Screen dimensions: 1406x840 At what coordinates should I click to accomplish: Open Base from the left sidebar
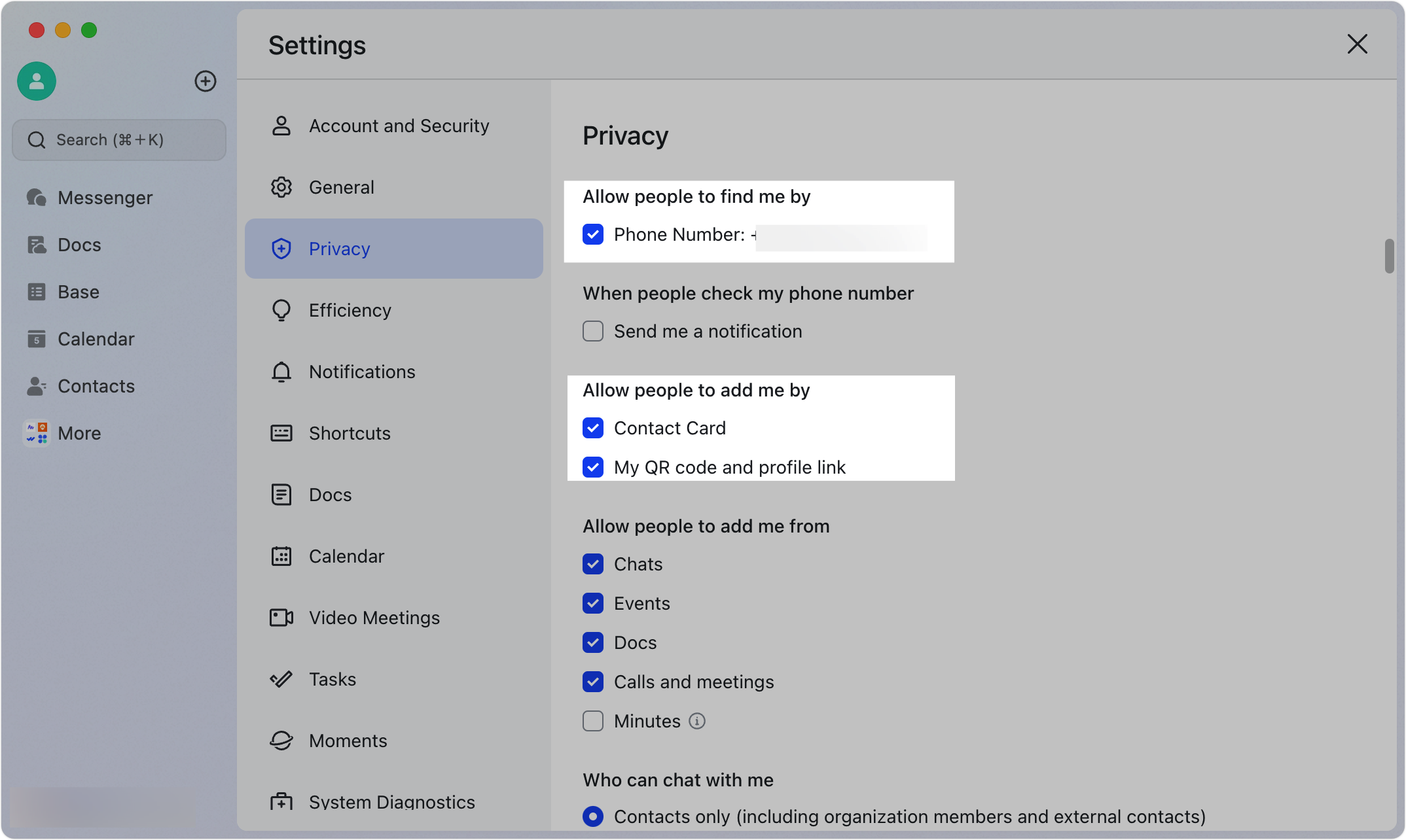click(78, 291)
